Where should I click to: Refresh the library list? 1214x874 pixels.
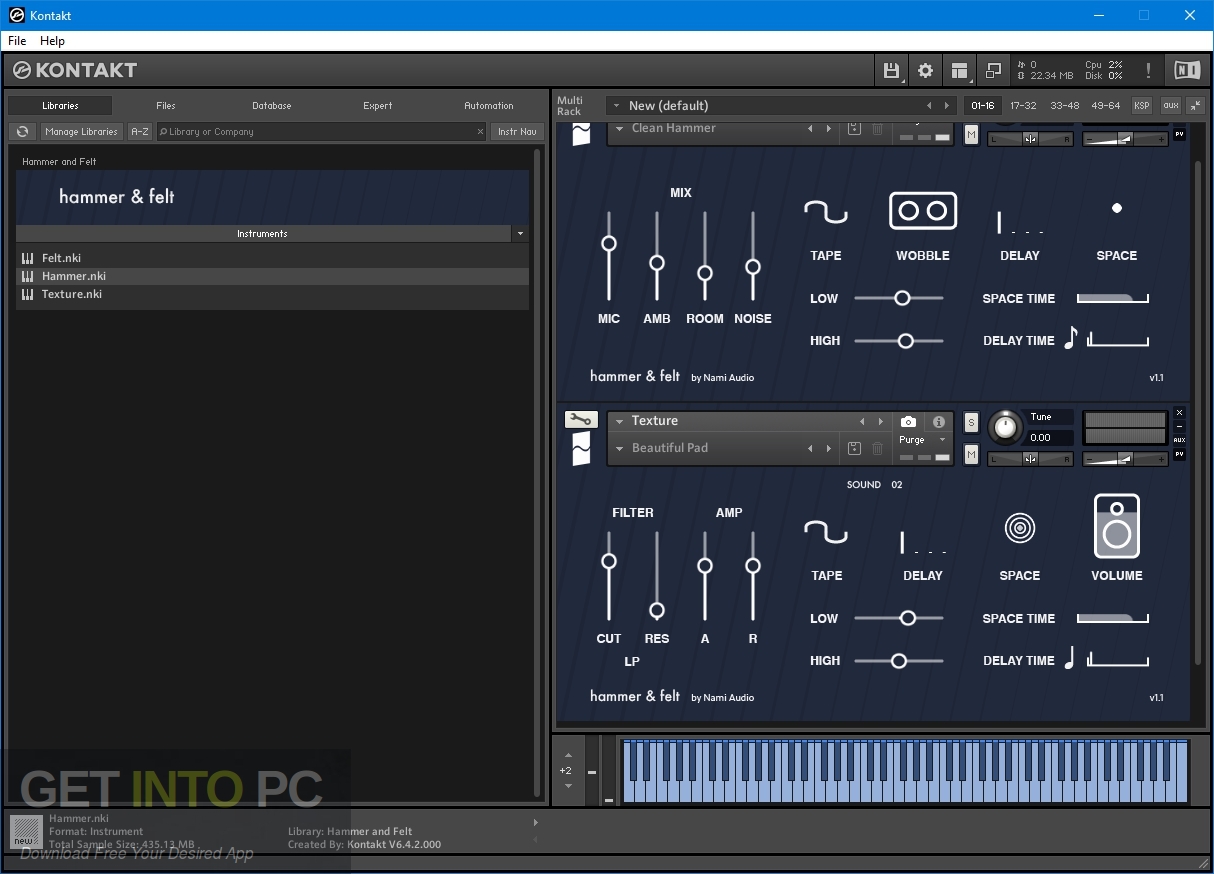(22, 131)
